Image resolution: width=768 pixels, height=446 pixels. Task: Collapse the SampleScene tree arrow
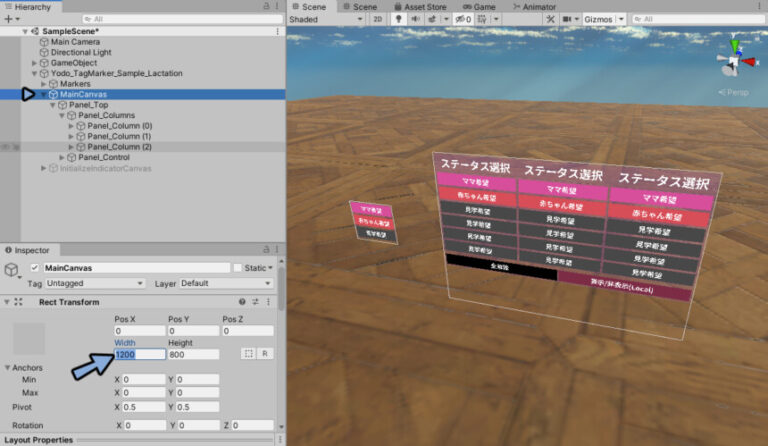[24, 31]
